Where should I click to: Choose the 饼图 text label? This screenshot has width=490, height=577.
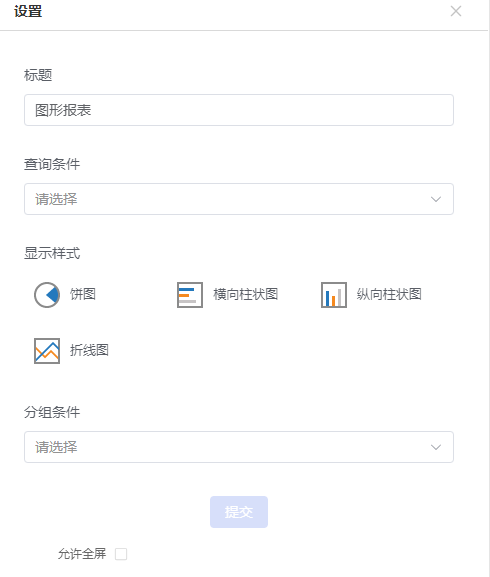(83, 294)
